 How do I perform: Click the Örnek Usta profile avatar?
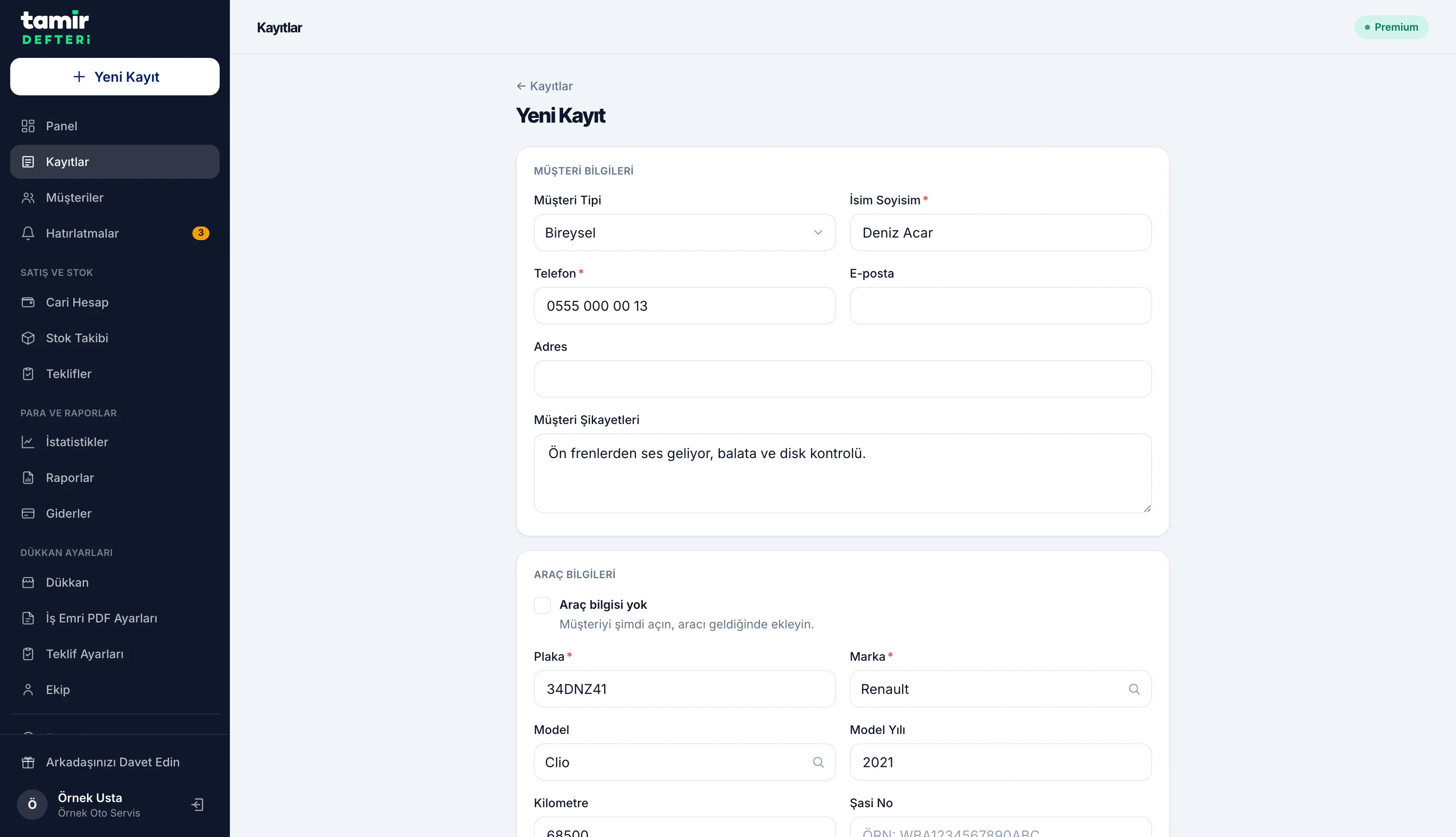[32, 804]
